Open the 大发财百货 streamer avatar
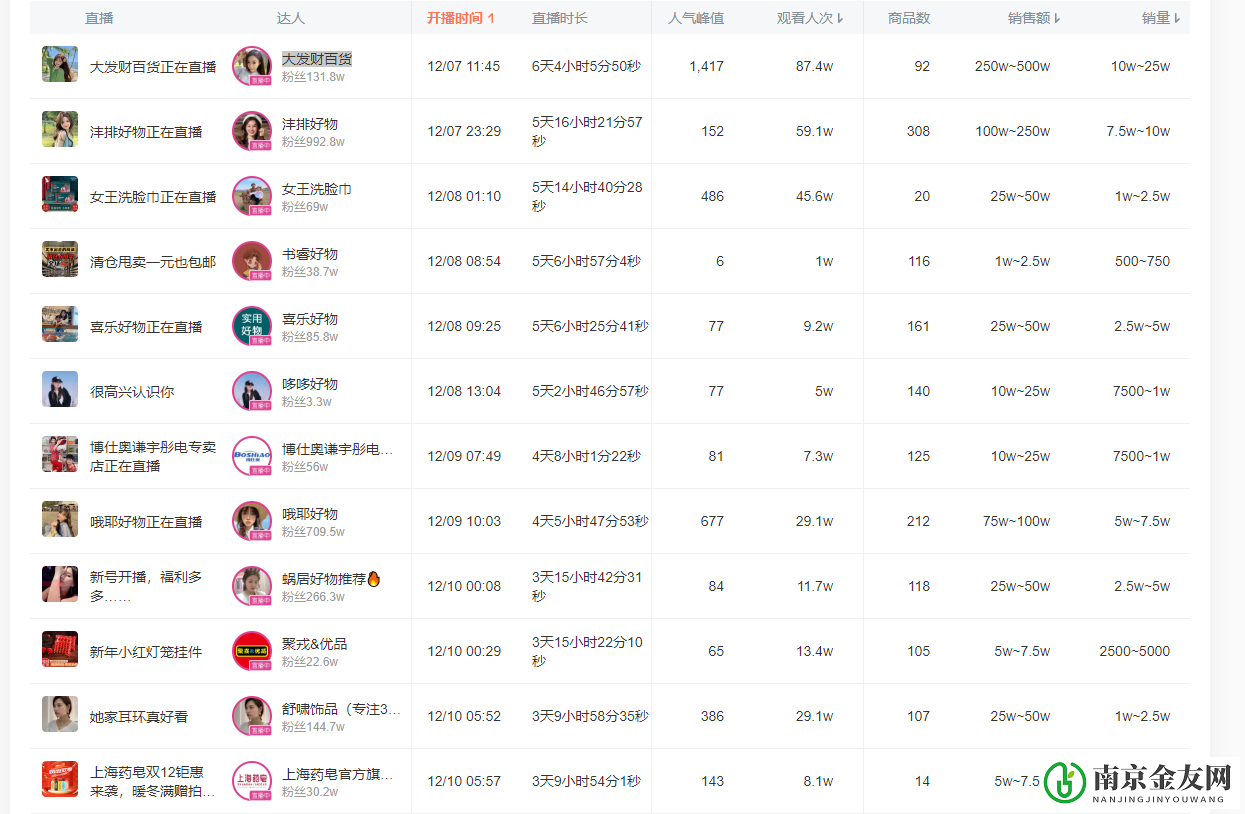 click(x=251, y=66)
